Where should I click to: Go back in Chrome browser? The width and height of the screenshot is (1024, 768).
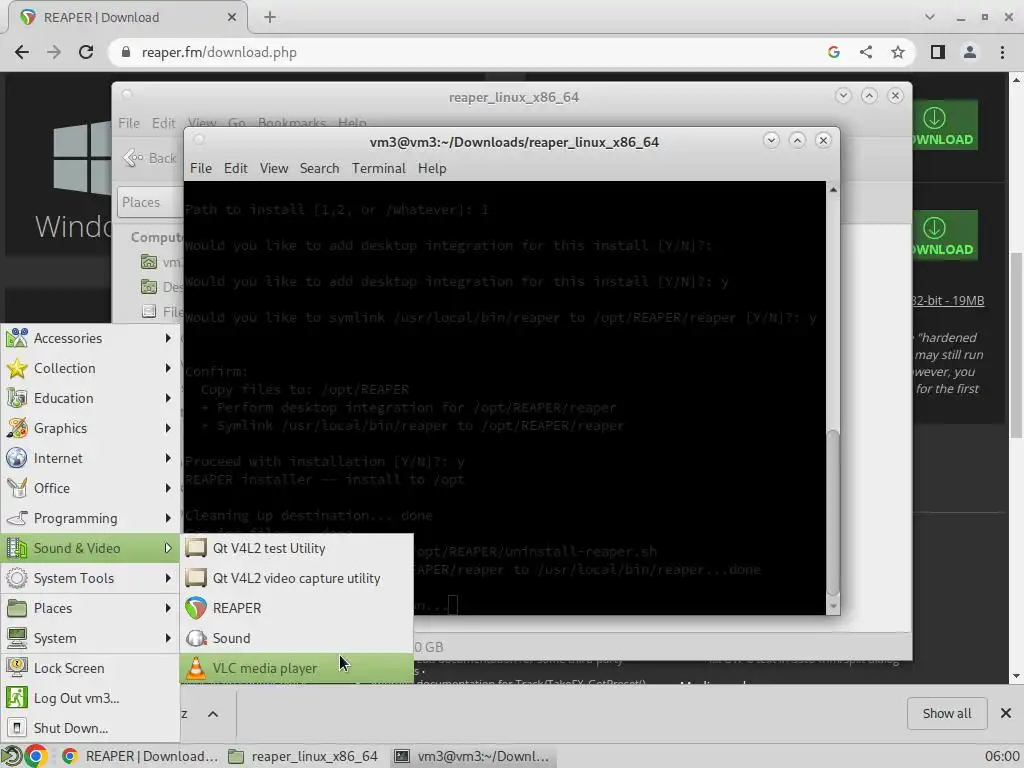(22, 52)
